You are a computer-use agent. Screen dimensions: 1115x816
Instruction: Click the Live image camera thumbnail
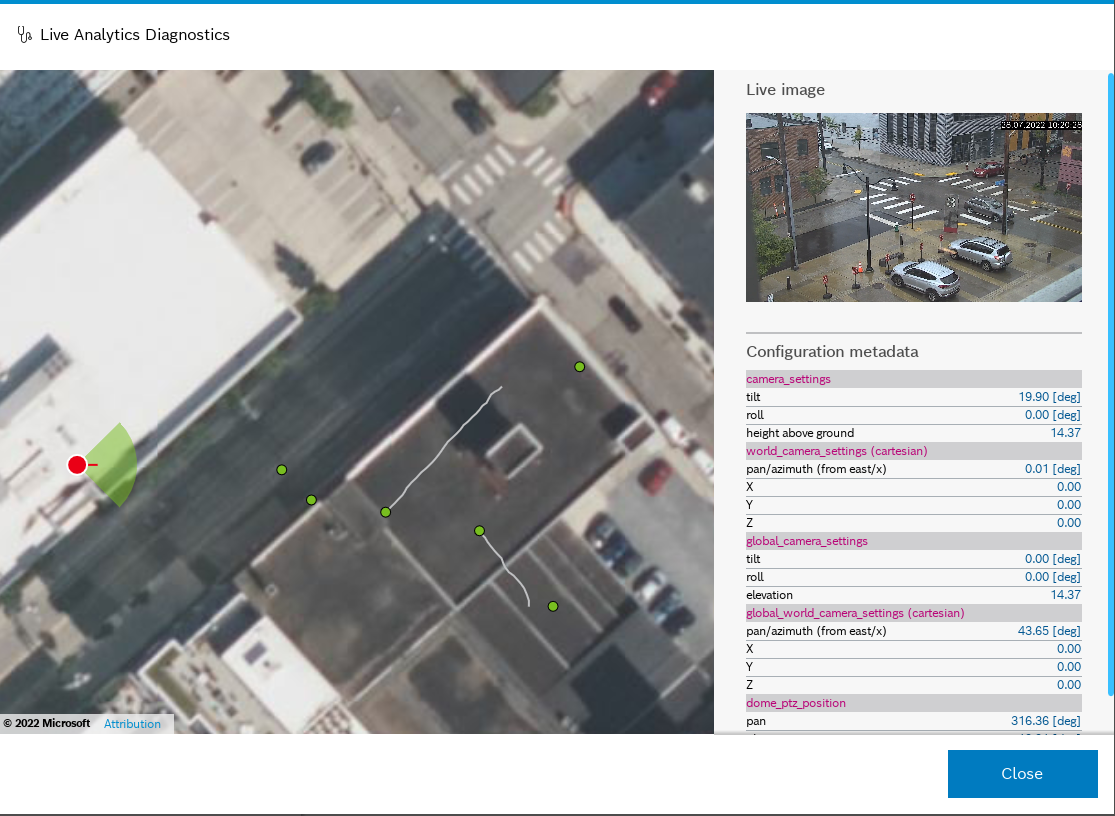[913, 207]
